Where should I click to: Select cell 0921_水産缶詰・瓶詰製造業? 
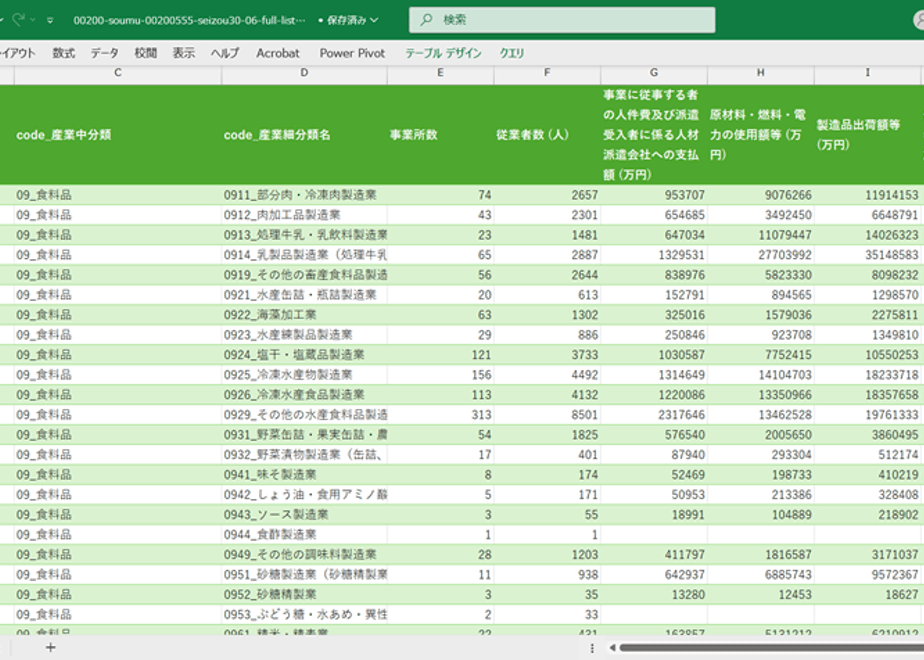point(304,295)
